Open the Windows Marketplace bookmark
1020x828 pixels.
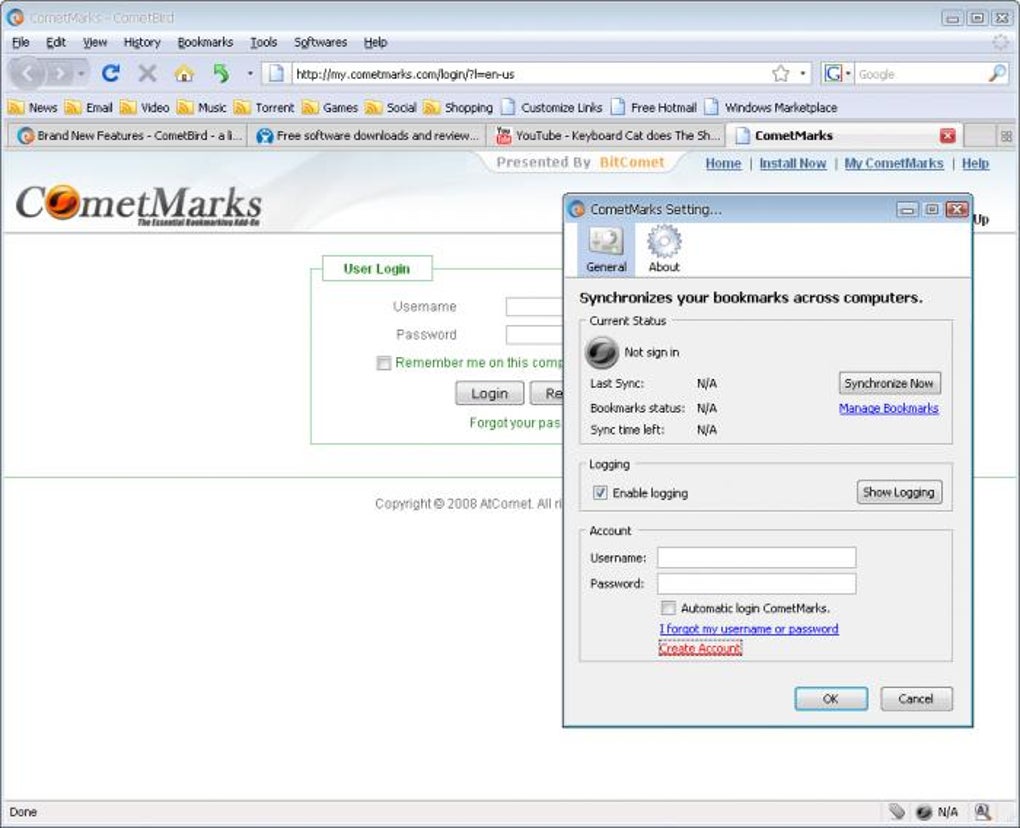[x=771, y=107]
